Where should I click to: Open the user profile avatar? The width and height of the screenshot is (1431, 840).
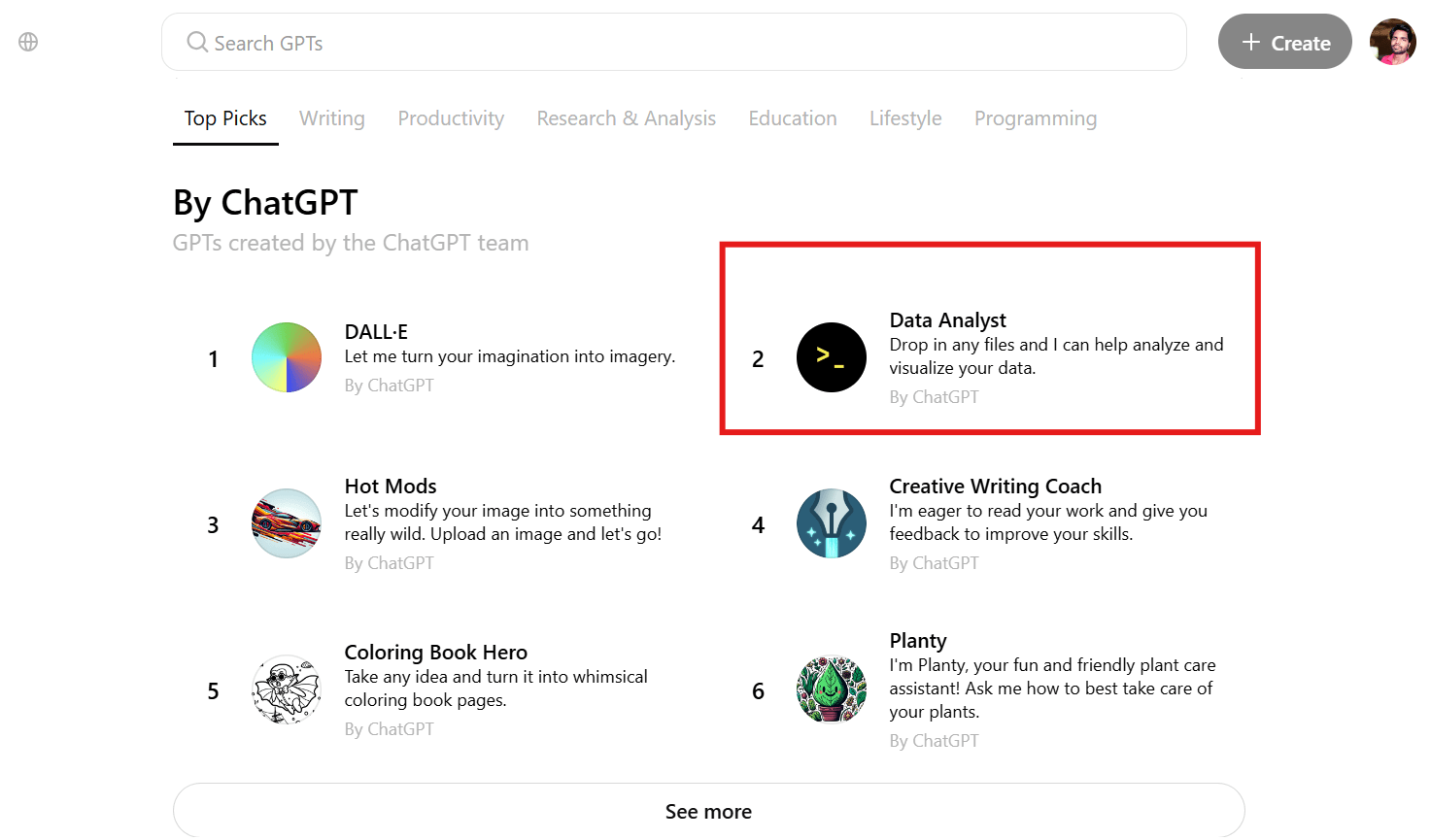click(x=1392, y=42)
